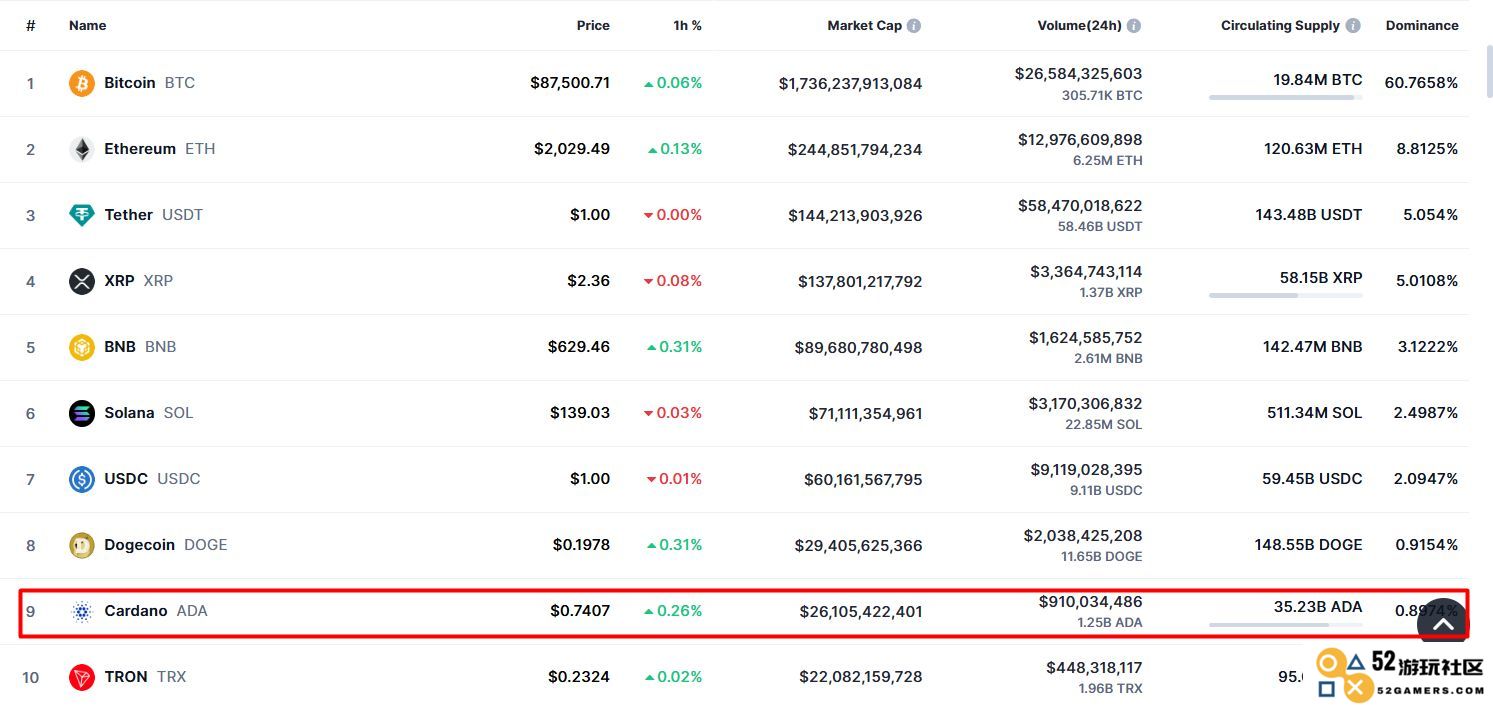Open the Ethereum ETH link
The image size is (1493, 708).
tap(160, 149)
